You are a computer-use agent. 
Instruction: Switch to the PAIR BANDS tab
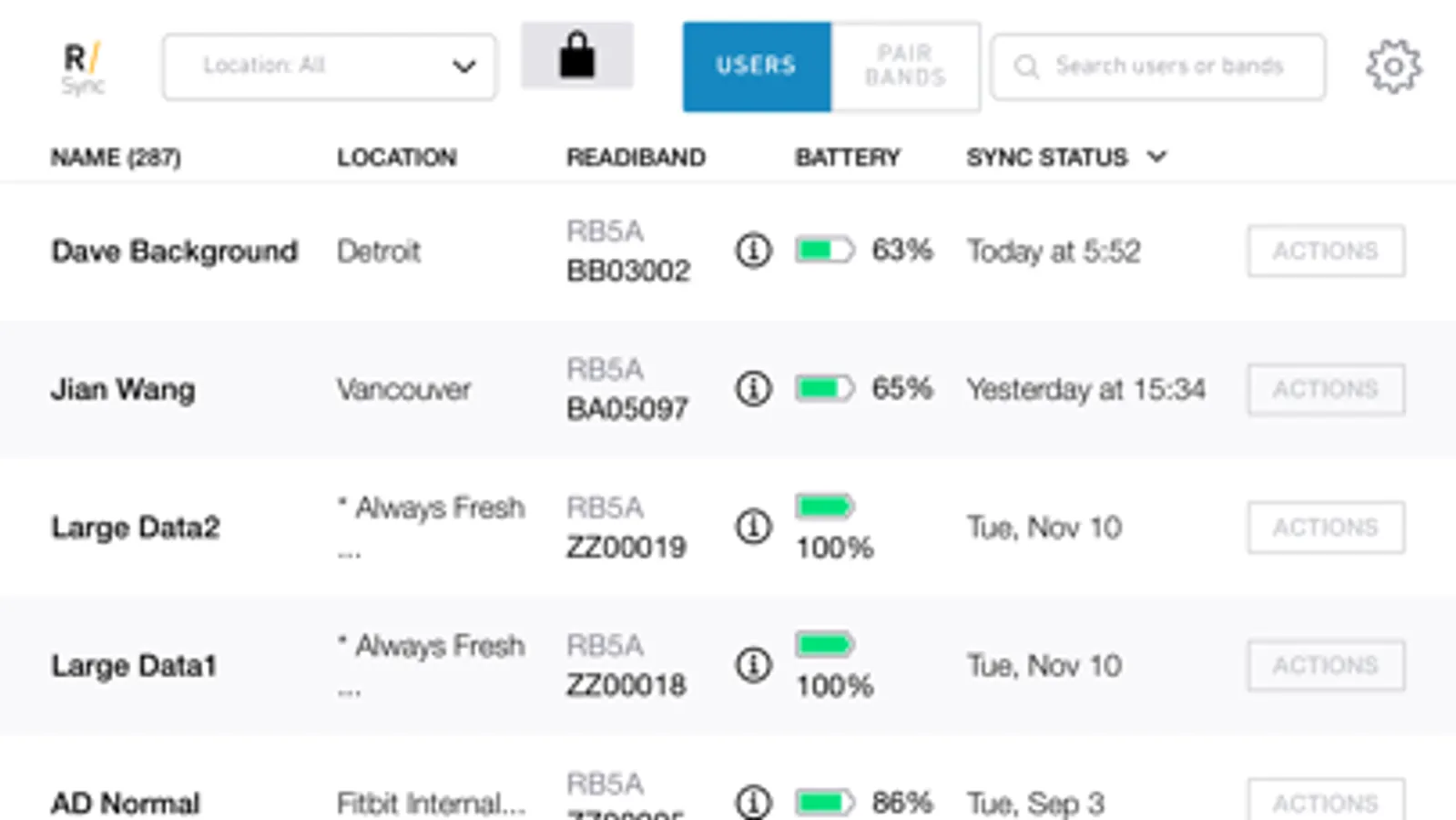pos(904,66)
